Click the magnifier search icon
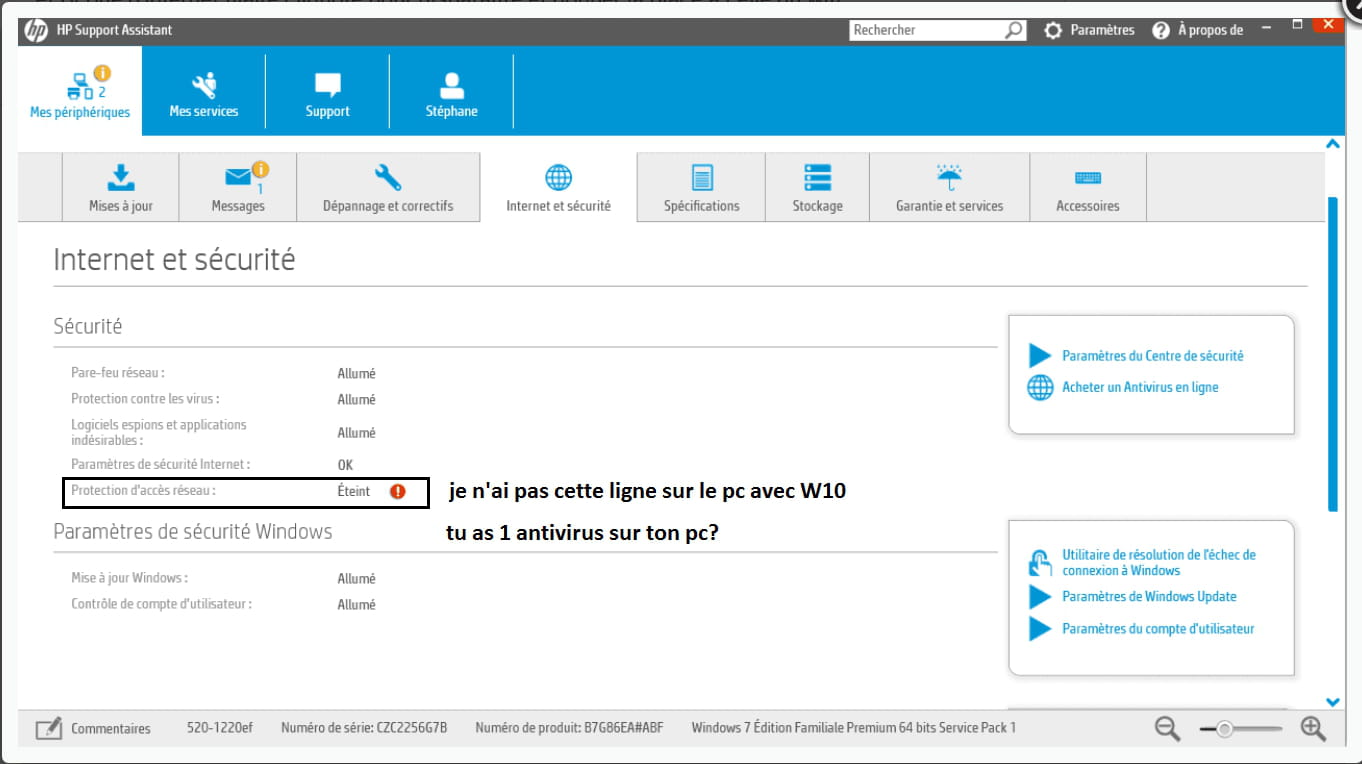The width and height of the screenshot is (1362, 764). [1014, 30]
